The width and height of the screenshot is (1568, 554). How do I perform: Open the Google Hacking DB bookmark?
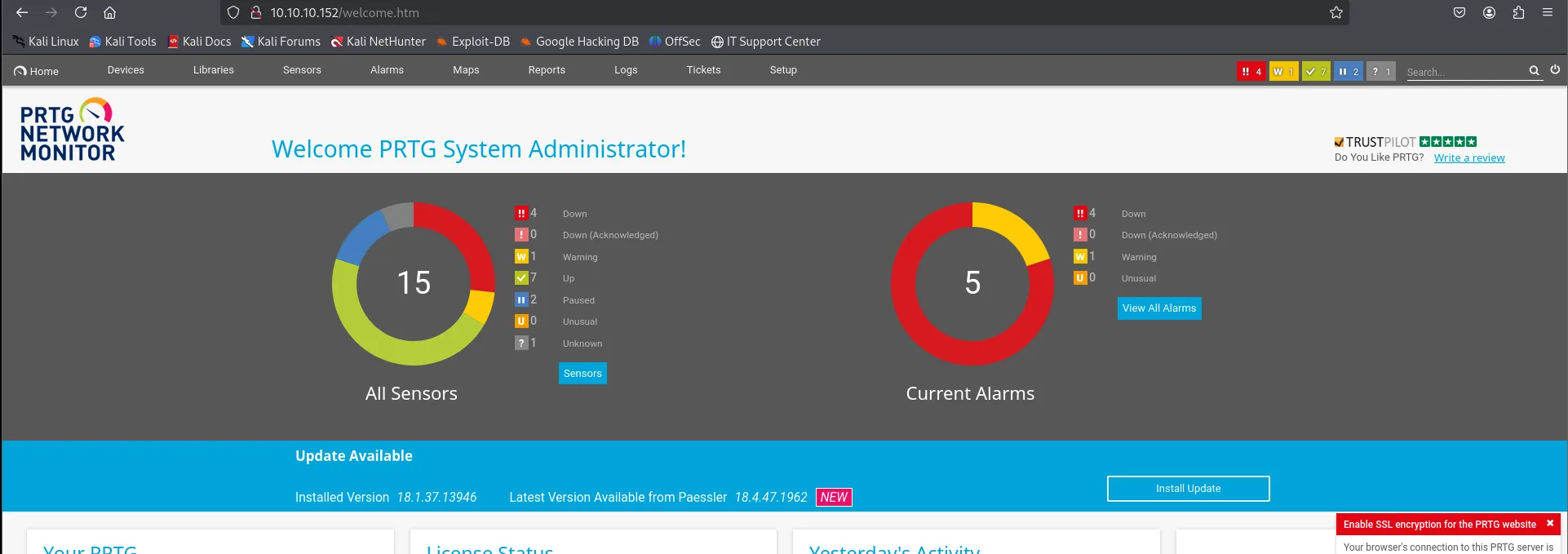pos(579,41)
